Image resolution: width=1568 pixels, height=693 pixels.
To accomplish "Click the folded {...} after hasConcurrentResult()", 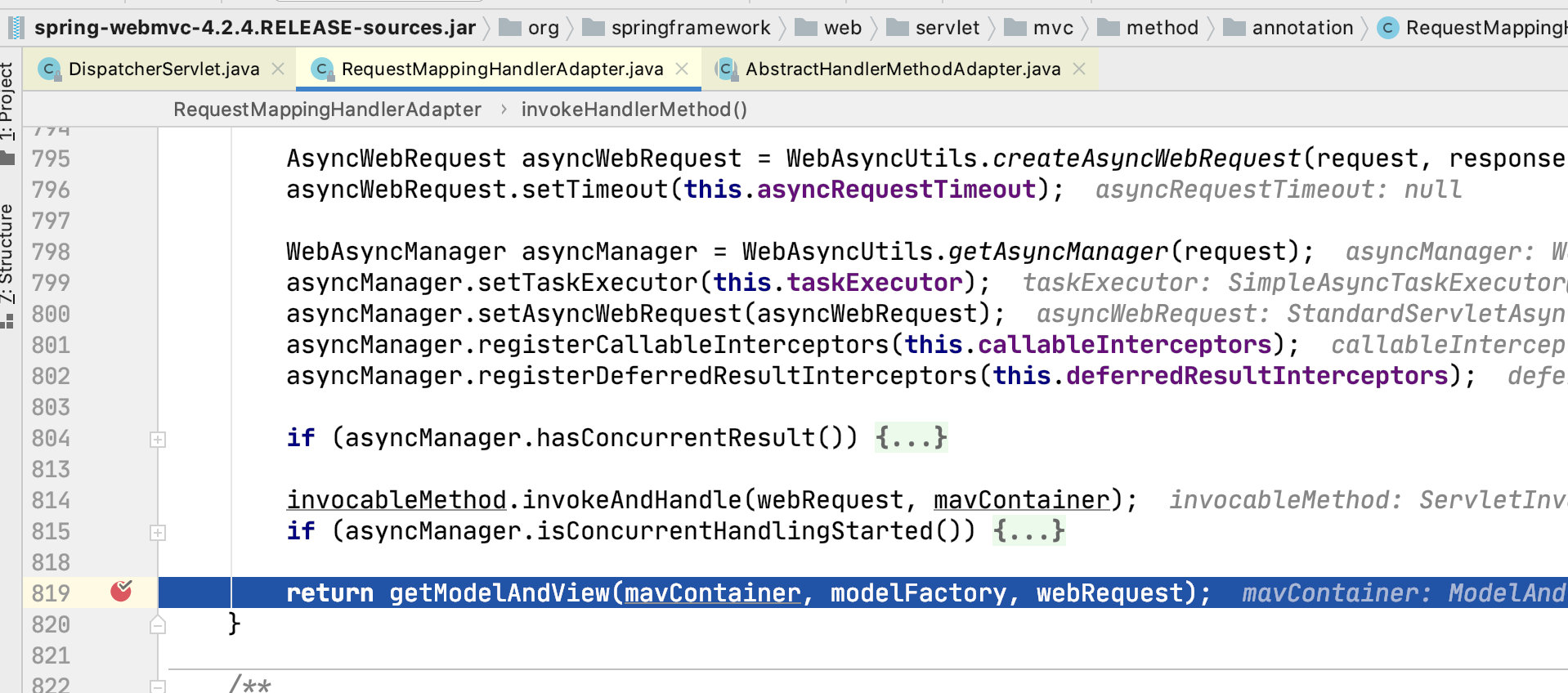I will coord(911,438).
